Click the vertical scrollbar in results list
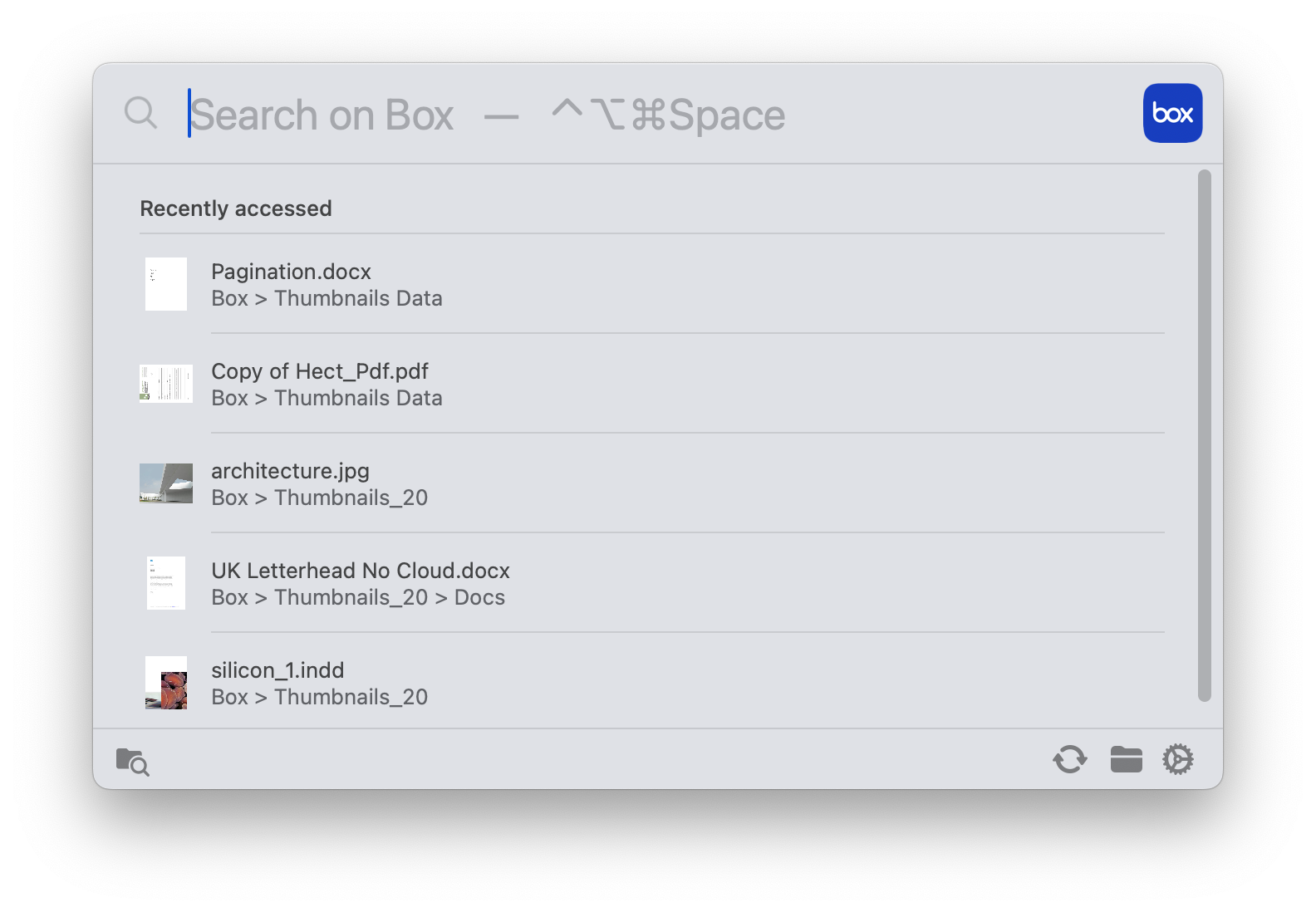Screen dimensions: 1316x912 click(1204, 435)
